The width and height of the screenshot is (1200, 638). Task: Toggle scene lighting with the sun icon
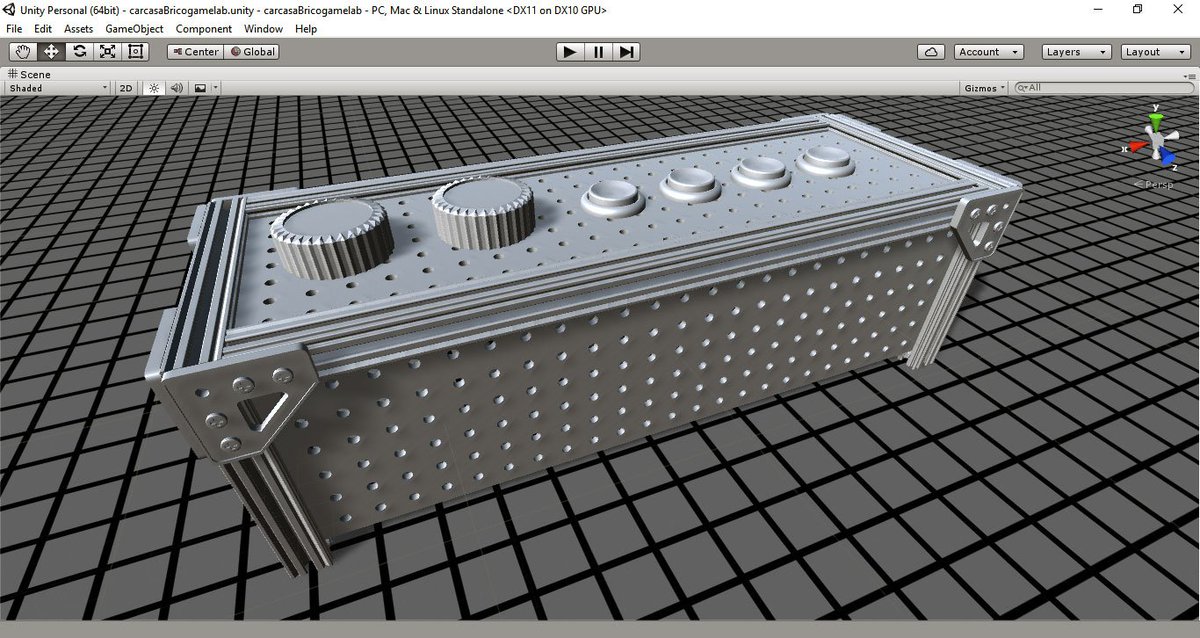tap(152, 88)
